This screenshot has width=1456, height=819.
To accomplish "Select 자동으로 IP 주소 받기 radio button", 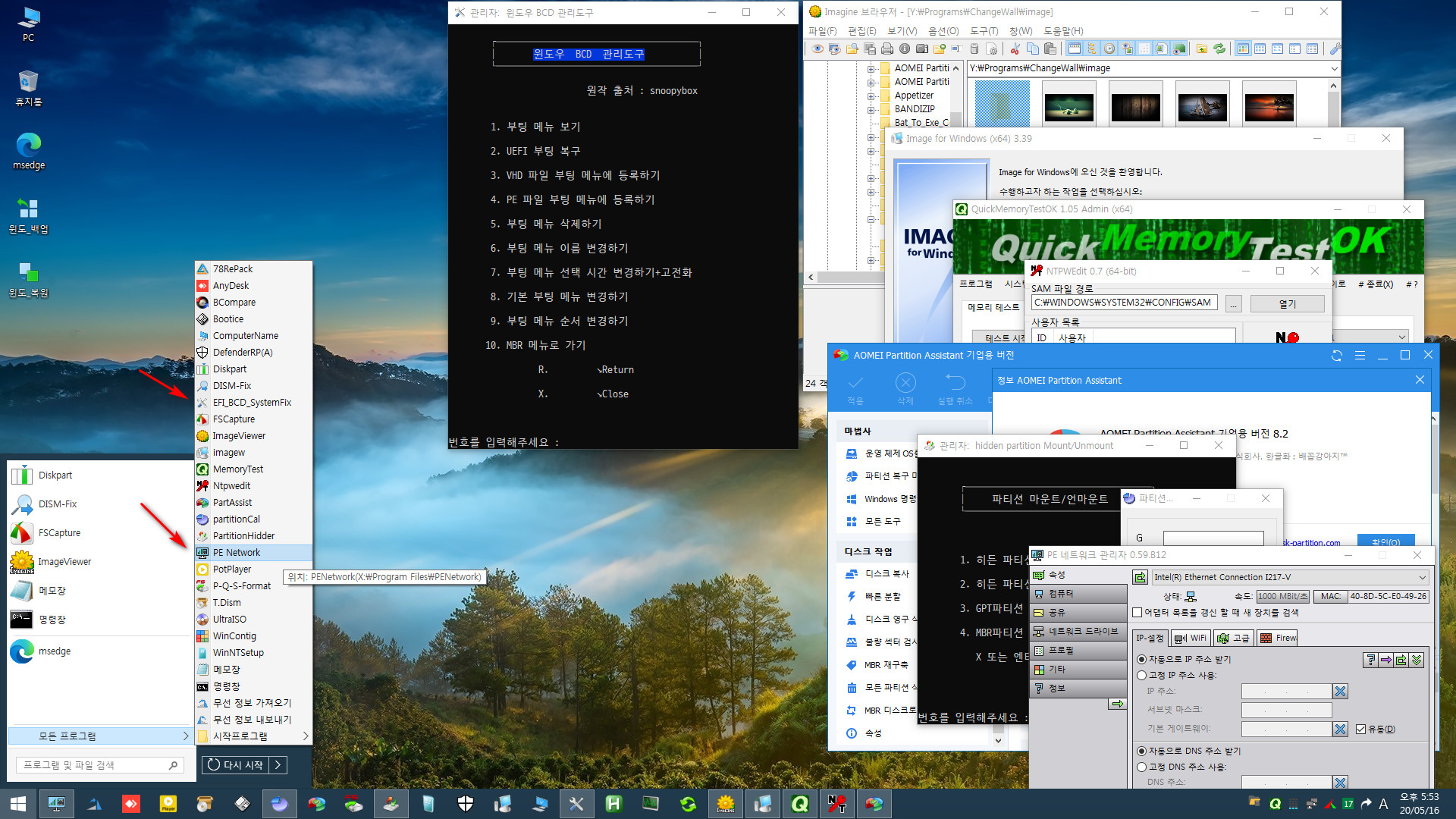I will click(x=1141, y=660).
